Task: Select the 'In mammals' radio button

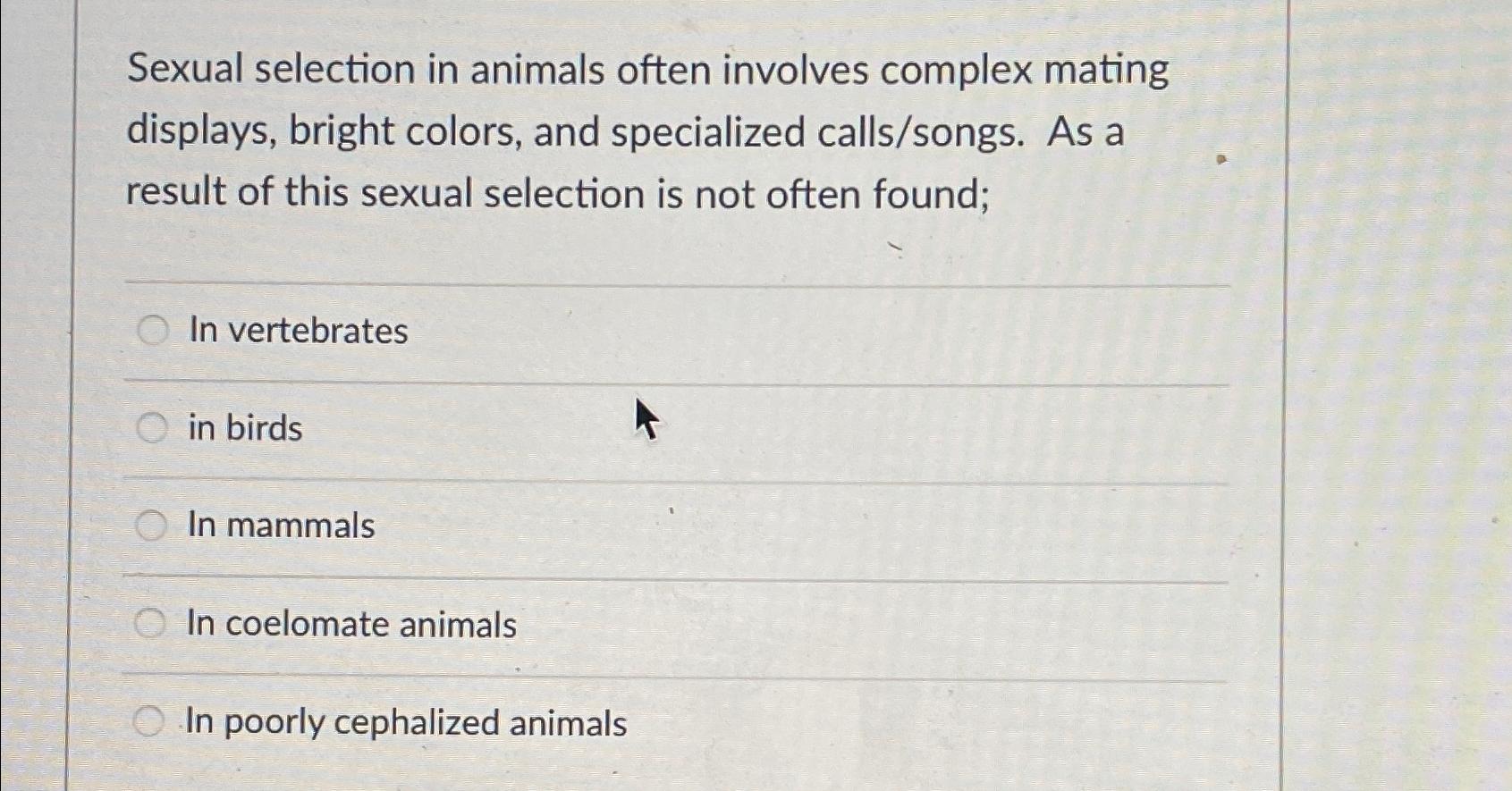Action: (x=150, y=526)
